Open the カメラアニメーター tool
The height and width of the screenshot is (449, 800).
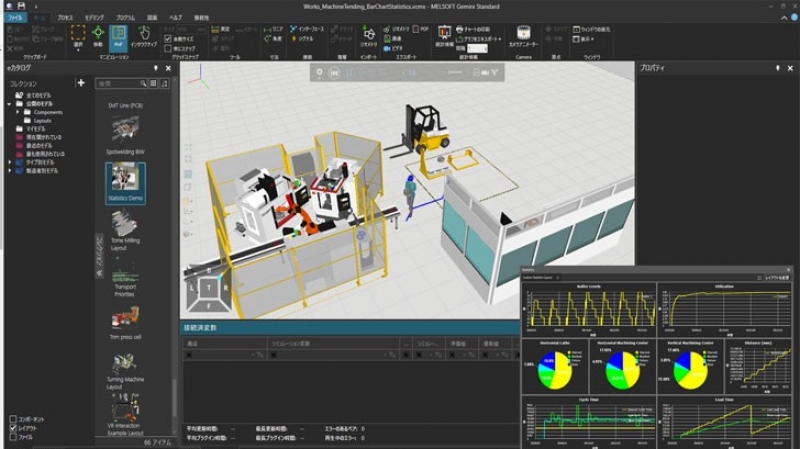pyautogui.click(x=523, y=37)
